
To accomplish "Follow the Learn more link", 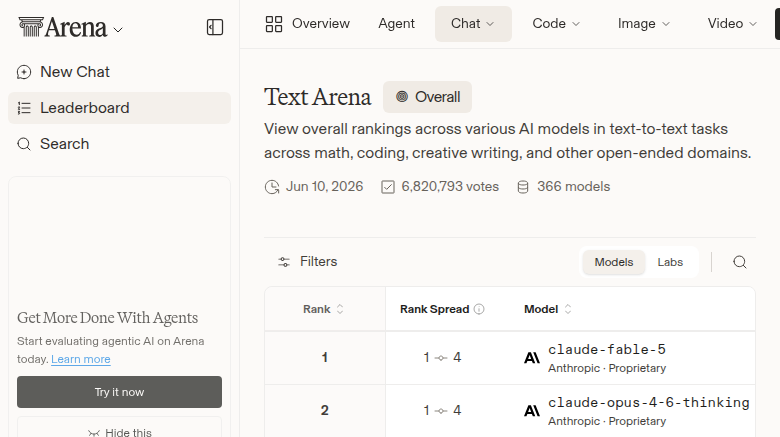I will pos(81,359).
